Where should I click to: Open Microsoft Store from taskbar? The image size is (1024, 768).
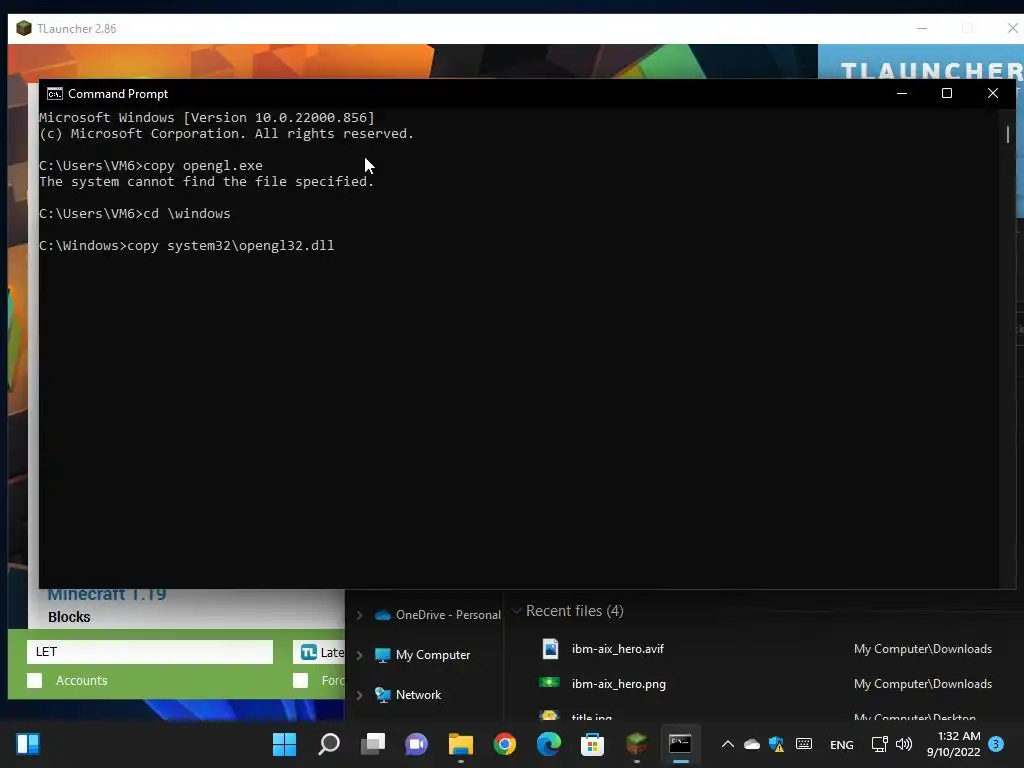coord(592,744)
